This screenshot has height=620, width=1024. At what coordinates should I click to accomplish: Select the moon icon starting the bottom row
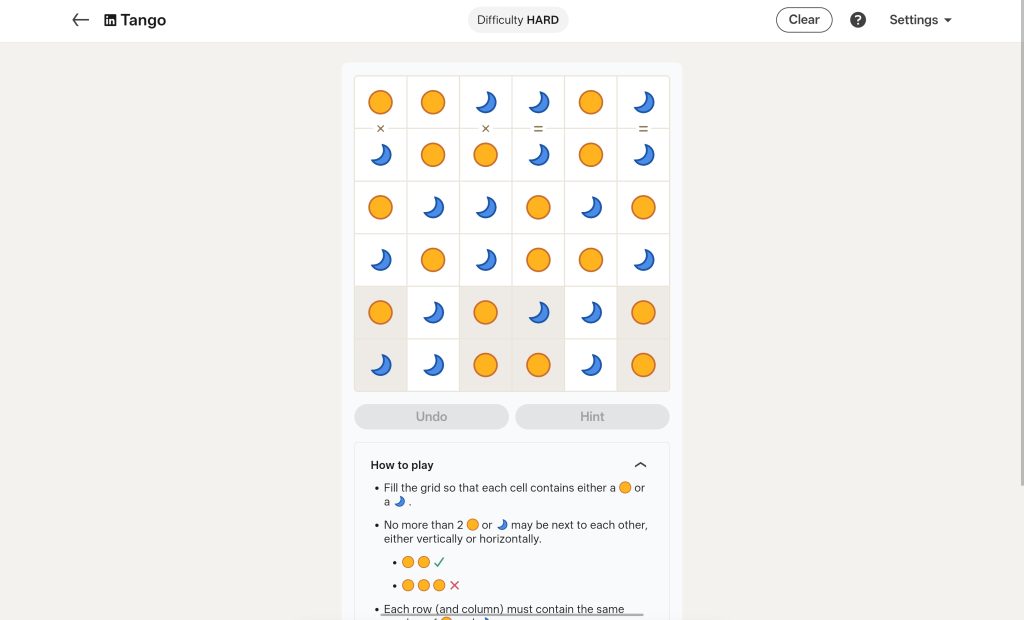tap(380, 364)
